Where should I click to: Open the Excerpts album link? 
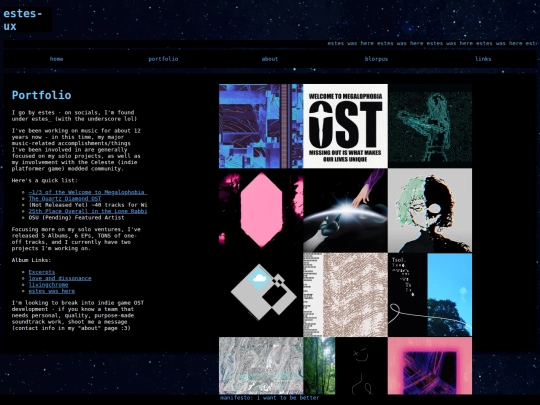pos(42,272)
